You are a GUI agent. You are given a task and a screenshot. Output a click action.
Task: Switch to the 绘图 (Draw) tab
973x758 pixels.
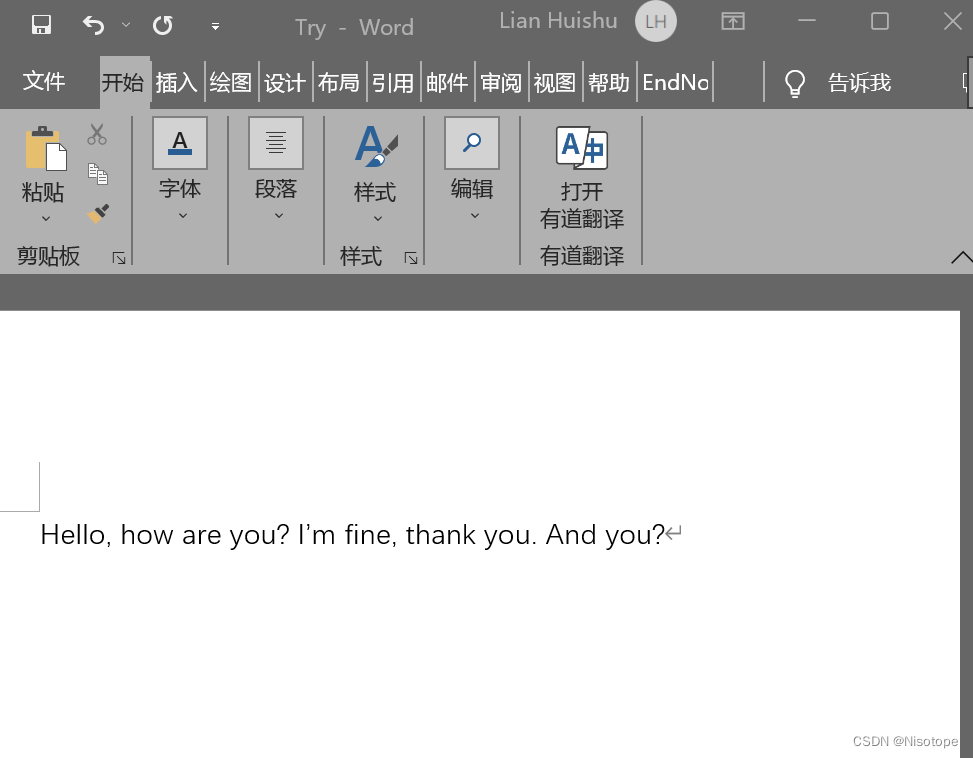(231, 82)
